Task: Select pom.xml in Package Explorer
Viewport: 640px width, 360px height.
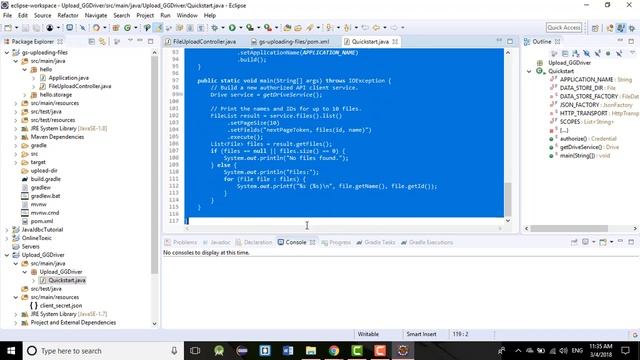Action: (x=42, y=221)
